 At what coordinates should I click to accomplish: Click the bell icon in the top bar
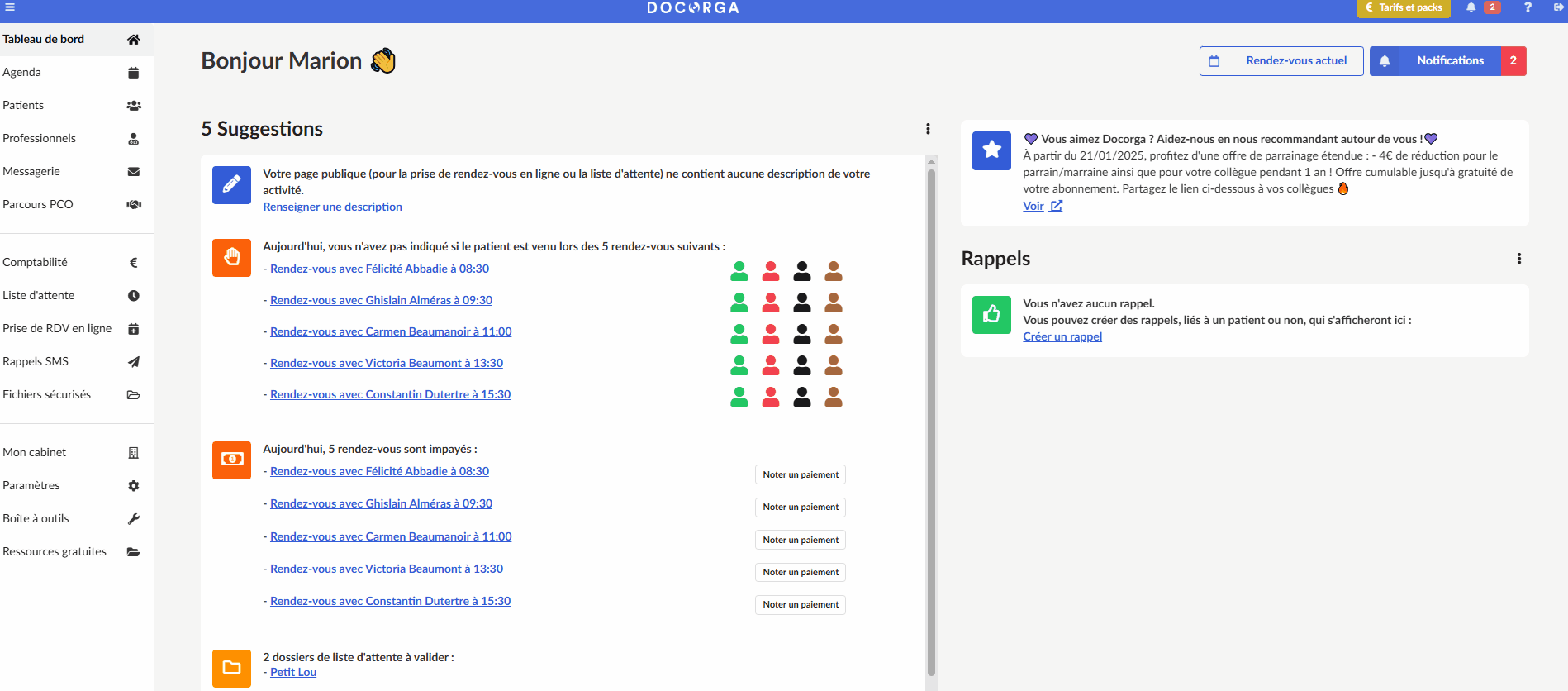pyautogui.click(x=1471, y=7)
